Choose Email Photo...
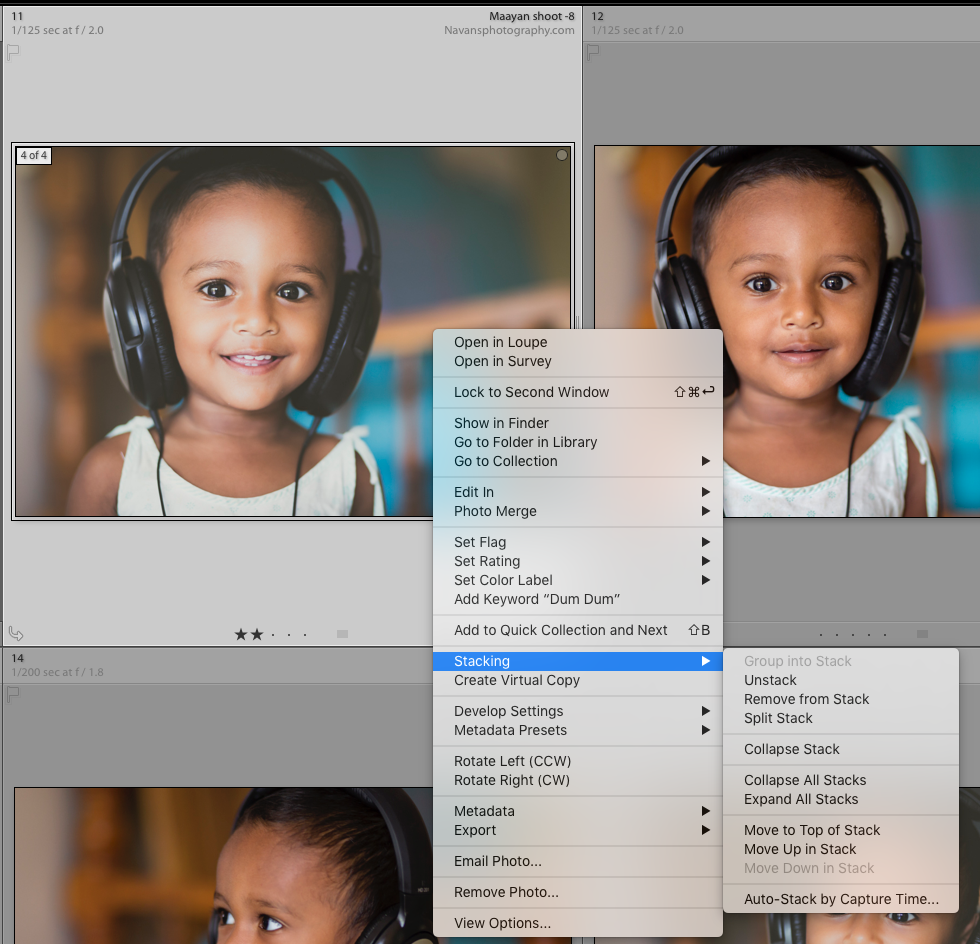The image size is (980, 944). pyautogui.click(x=578, y=861)
